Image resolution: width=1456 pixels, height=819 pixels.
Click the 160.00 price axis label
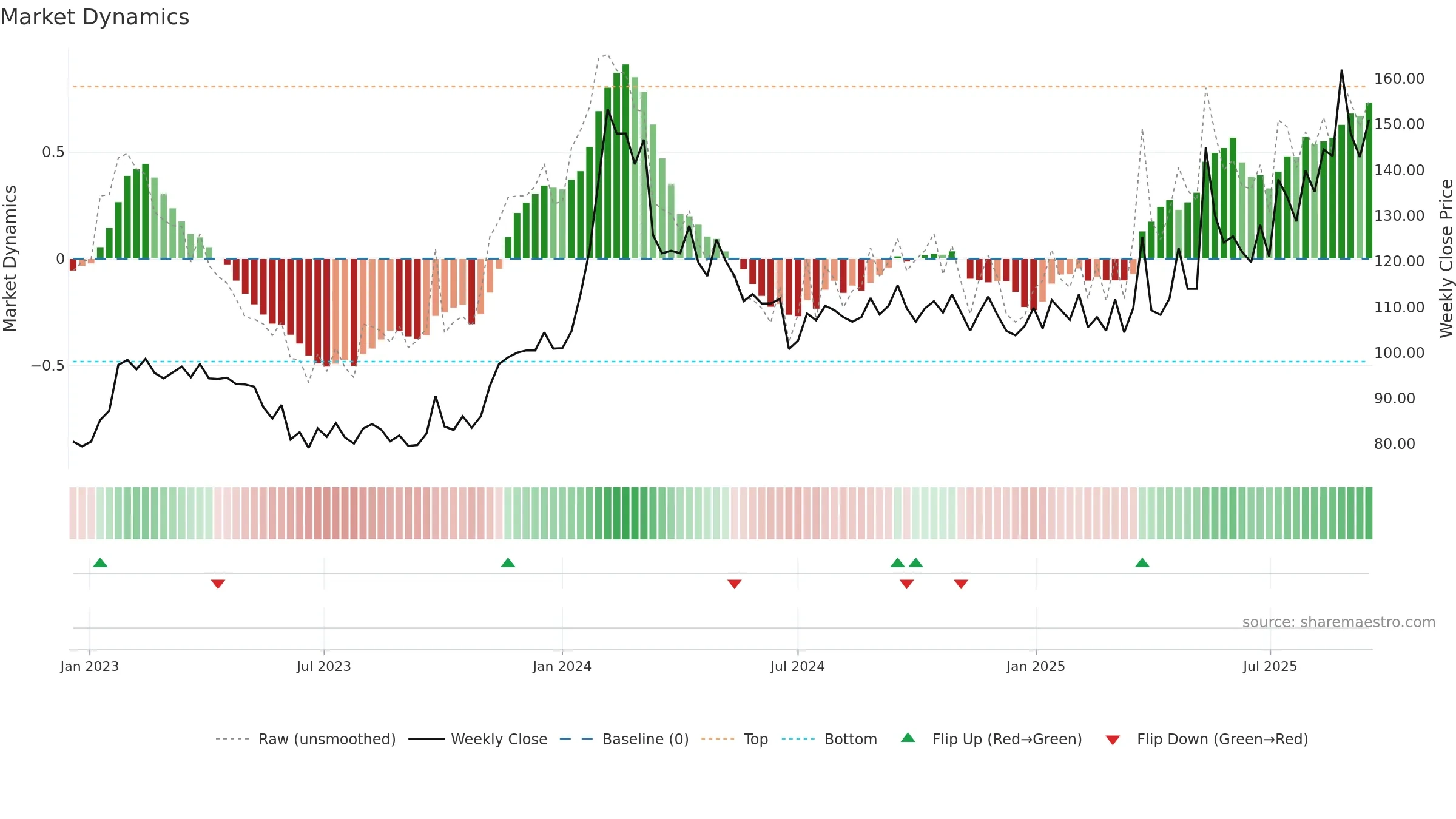pos(1399,78)
